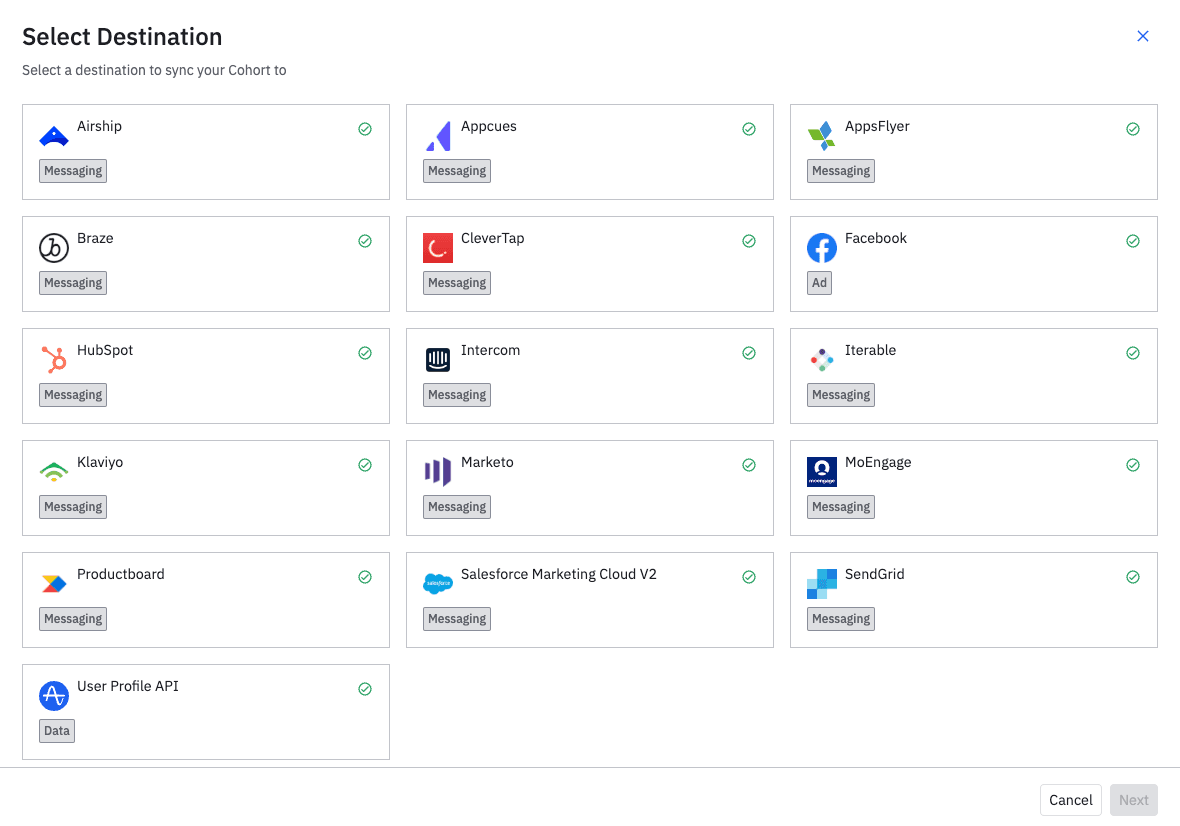Click the HubSpot orange logo icon
Screen dimensions: 1180x826
coord(54,360)
